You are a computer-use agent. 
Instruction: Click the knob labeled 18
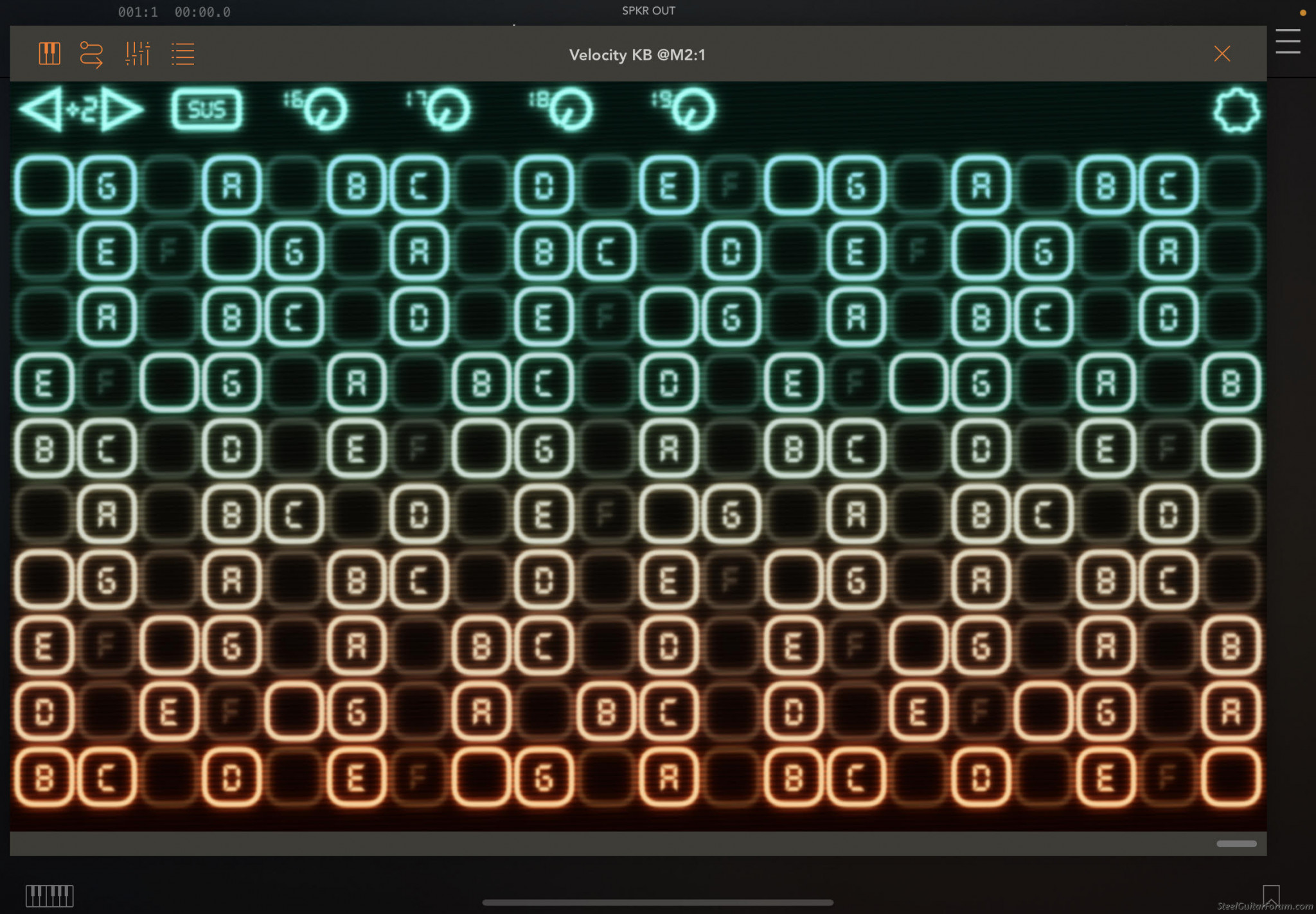tap(570, 109)
